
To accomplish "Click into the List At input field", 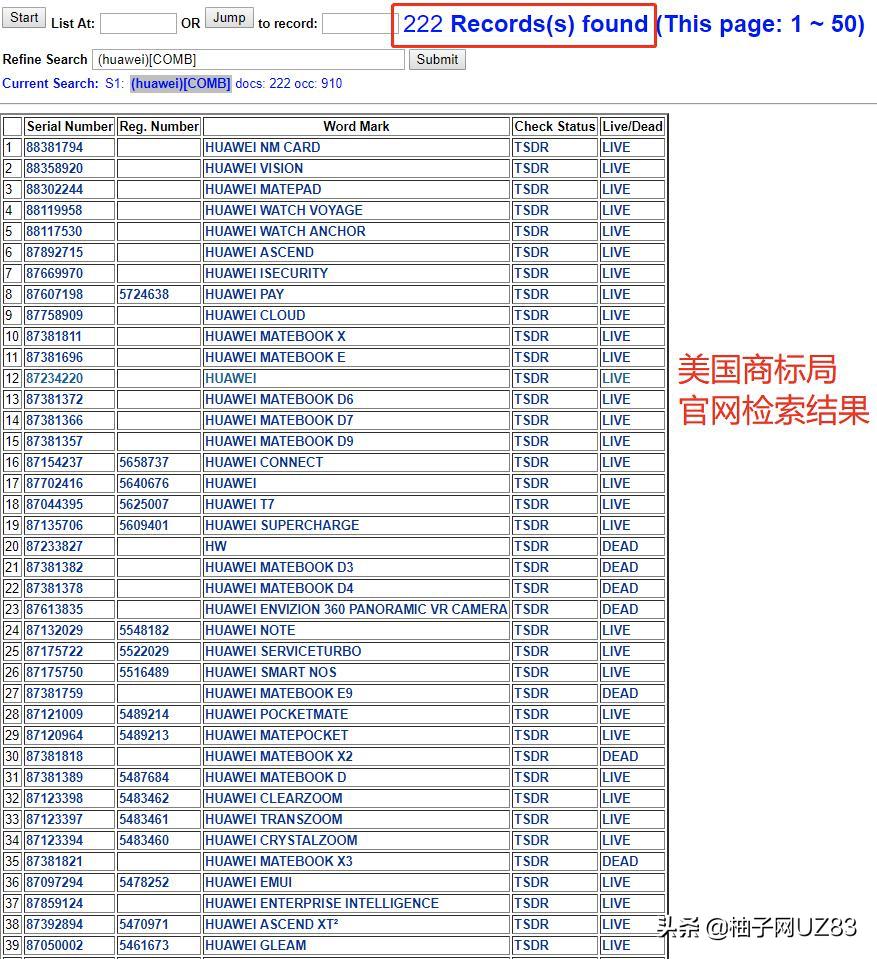I will [x=137, y=22].
